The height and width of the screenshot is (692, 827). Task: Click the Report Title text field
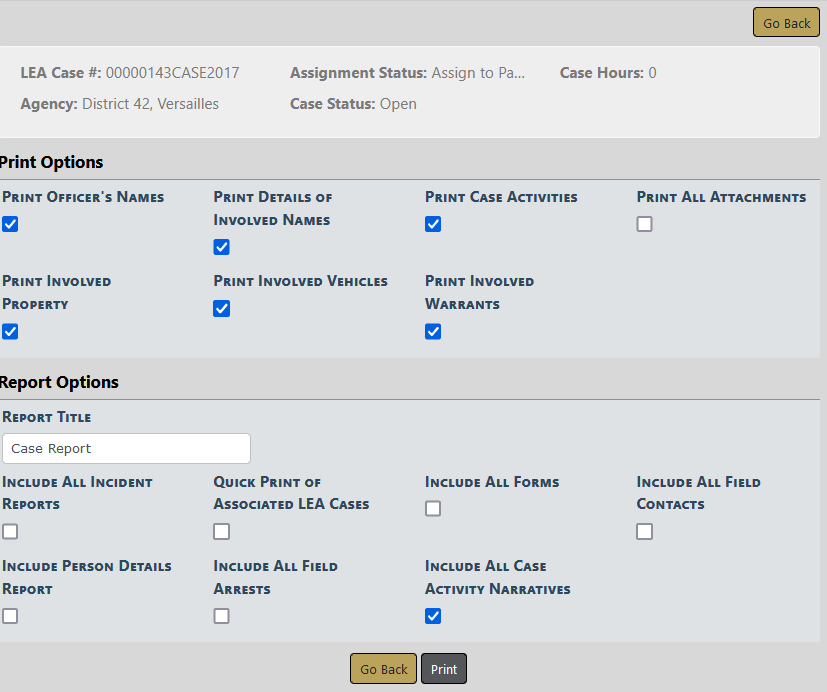[126, 449]
